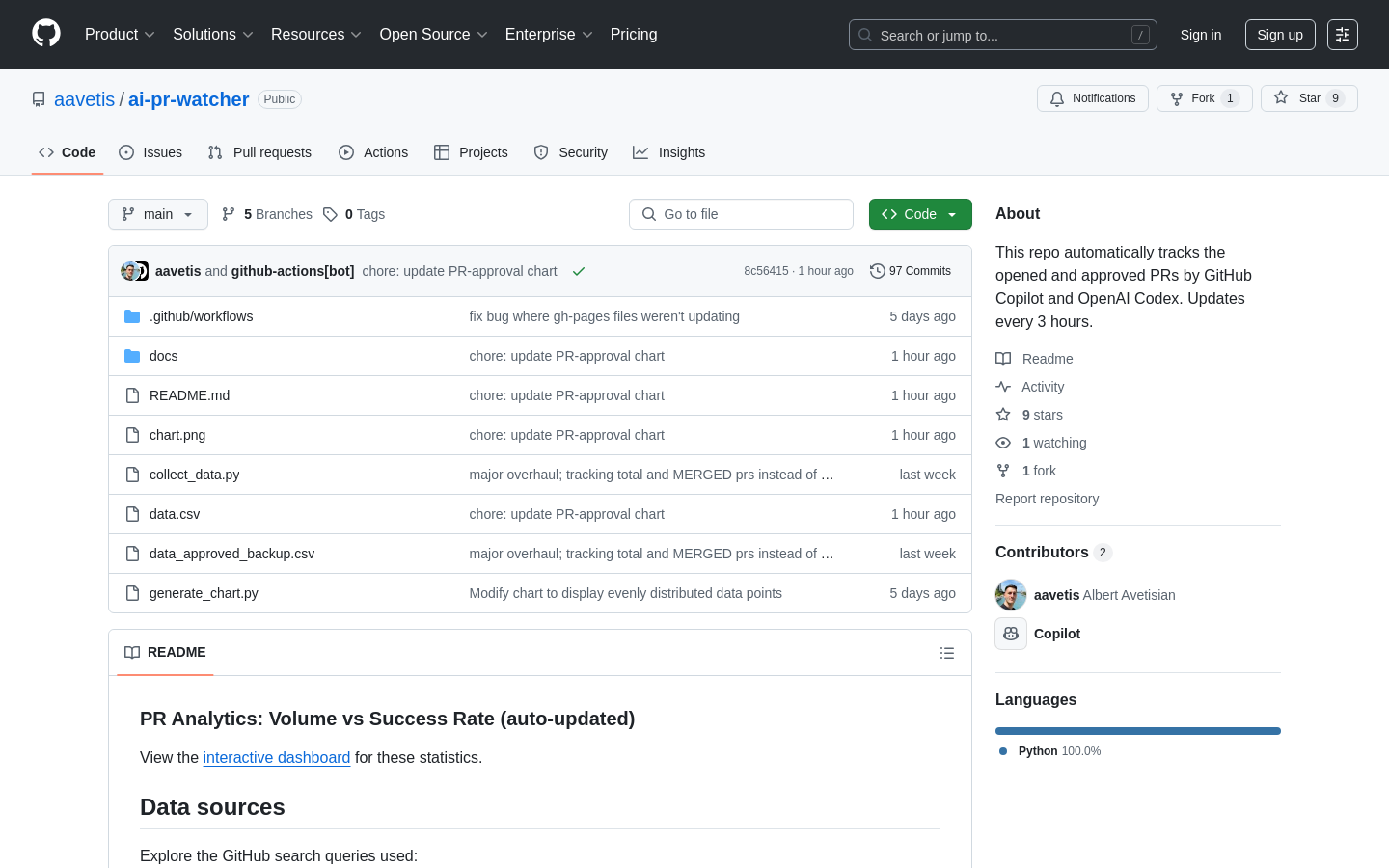The image size is (1389, 868).
Task: Click the docs folder icon
Action: [x=132, y=356]
